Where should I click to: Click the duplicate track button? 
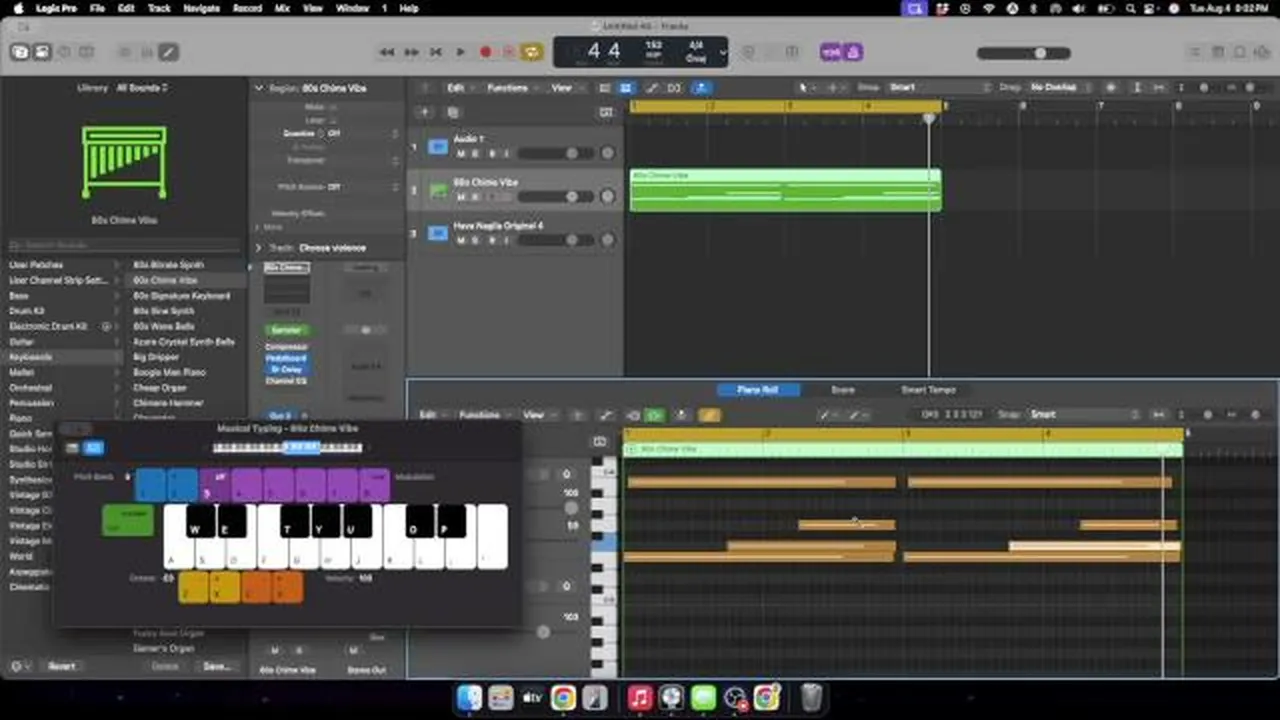pos(452,113)
